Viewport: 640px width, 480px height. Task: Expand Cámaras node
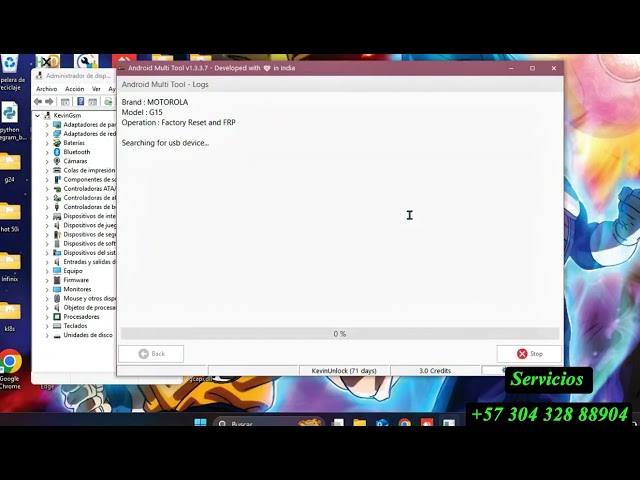47,162
